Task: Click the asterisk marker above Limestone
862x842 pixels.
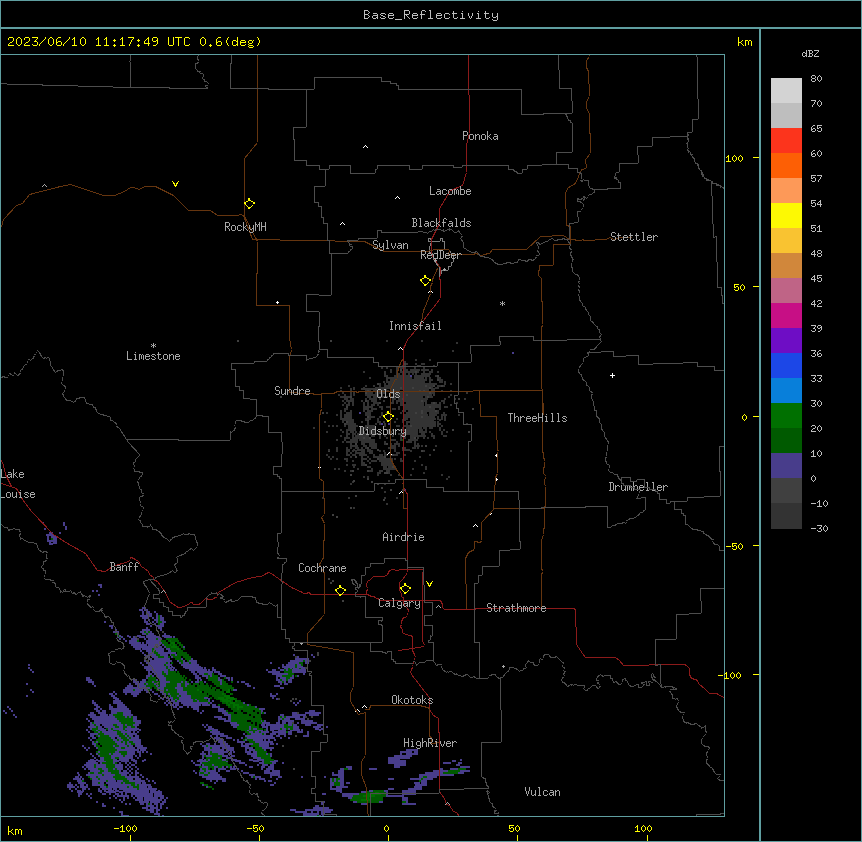Action: [153, 346]
